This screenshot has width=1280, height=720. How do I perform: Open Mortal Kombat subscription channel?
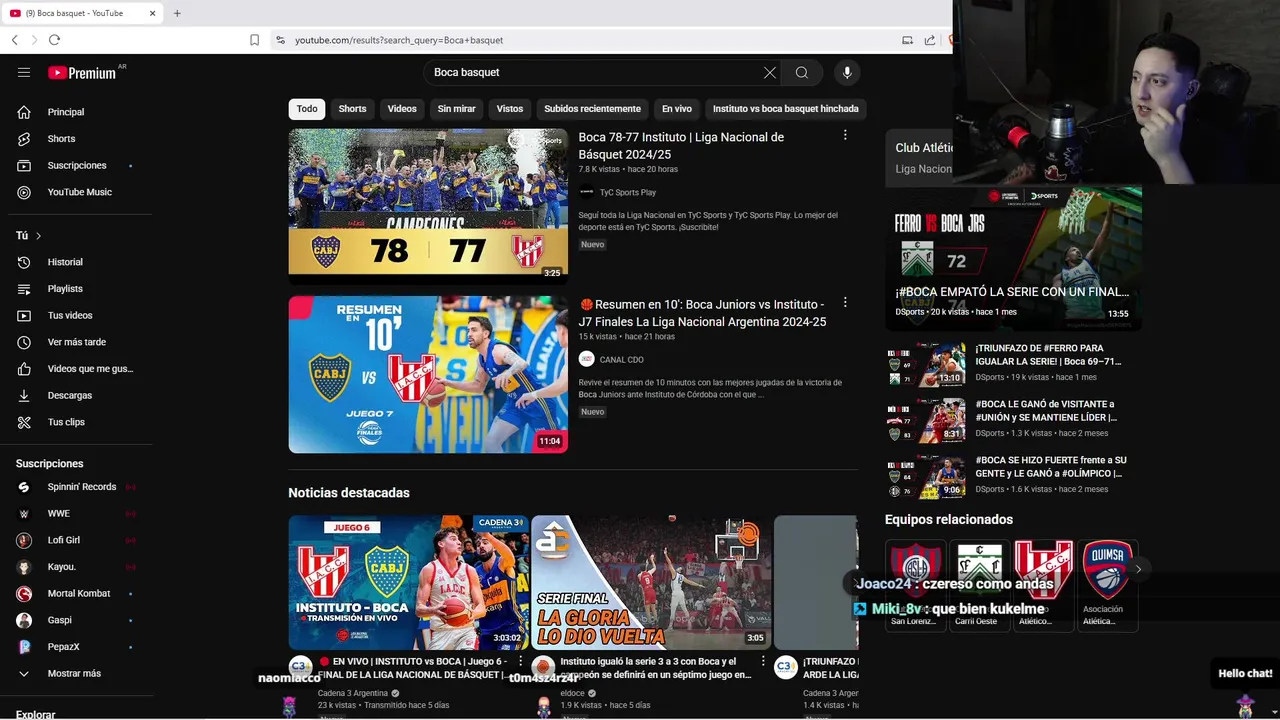[80, 593]
